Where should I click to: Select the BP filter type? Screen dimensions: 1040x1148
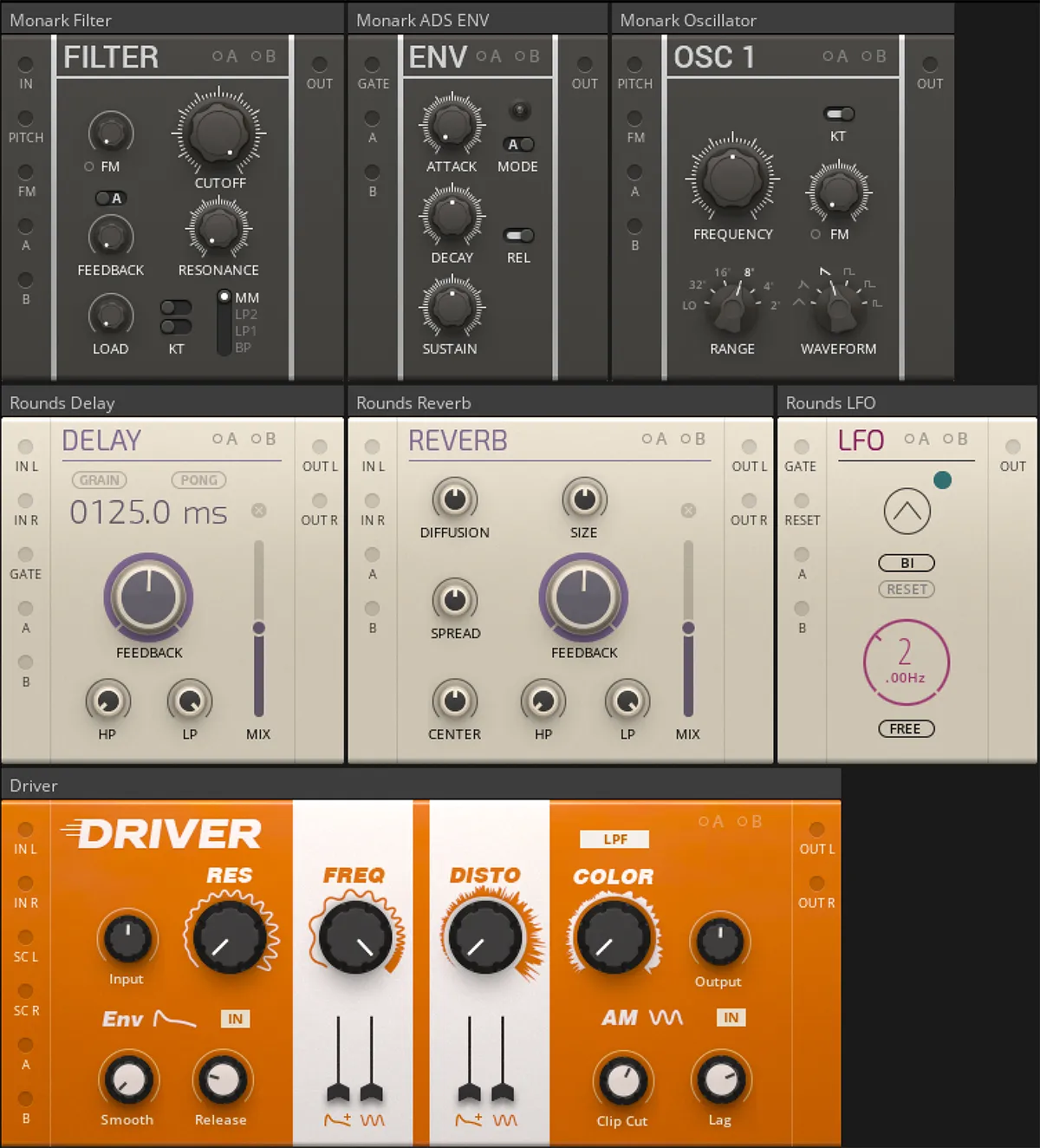[x=243, y=347]
